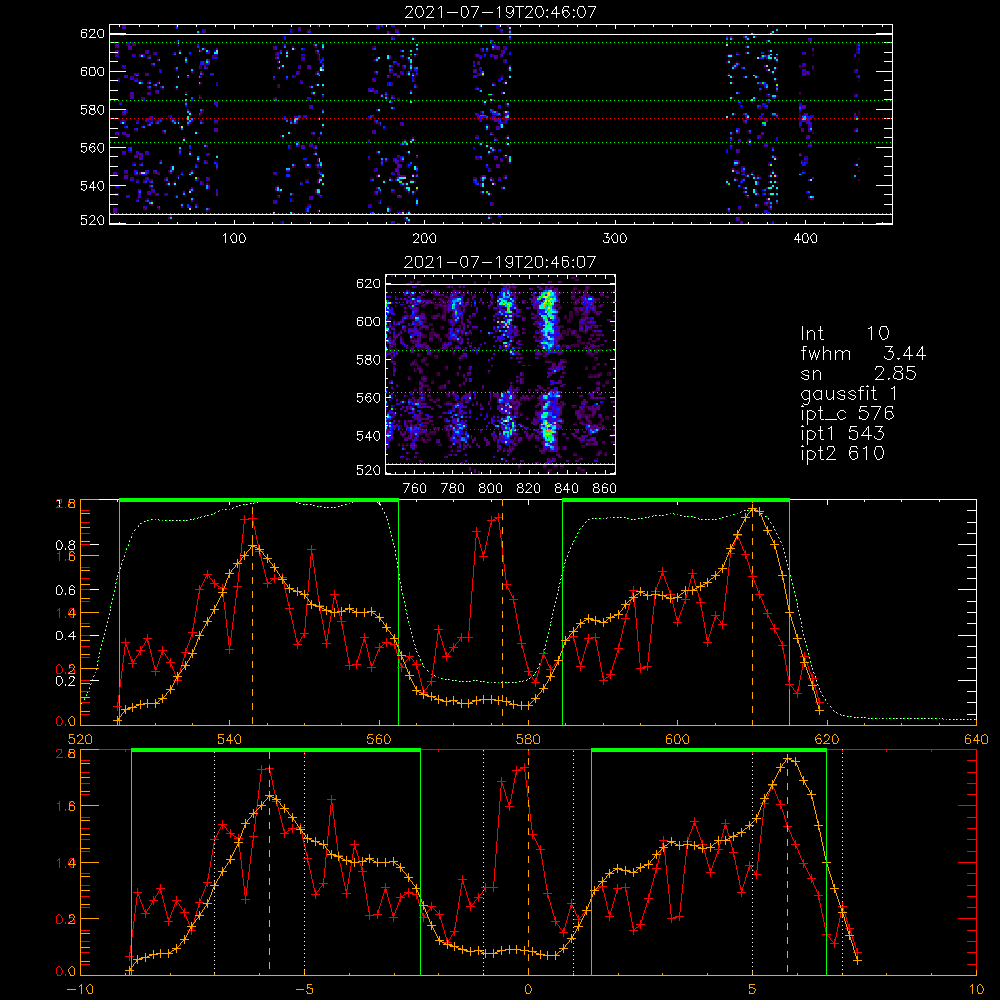Select the "sn 2.85" parameter text

858,373
